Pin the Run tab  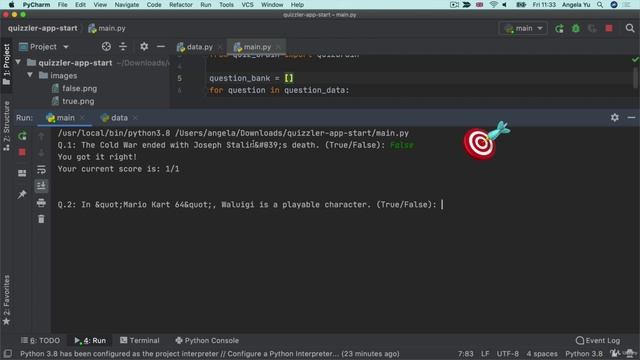click(22, 194)
